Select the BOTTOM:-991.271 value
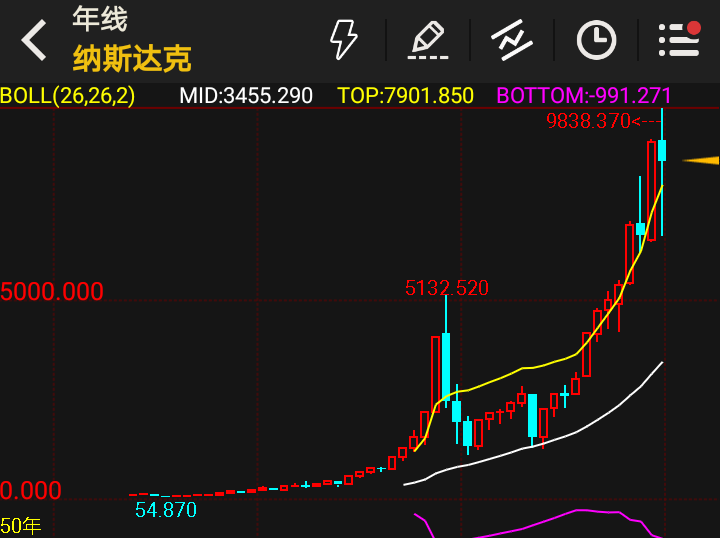 pyautogui.click(x=584, y=96)
